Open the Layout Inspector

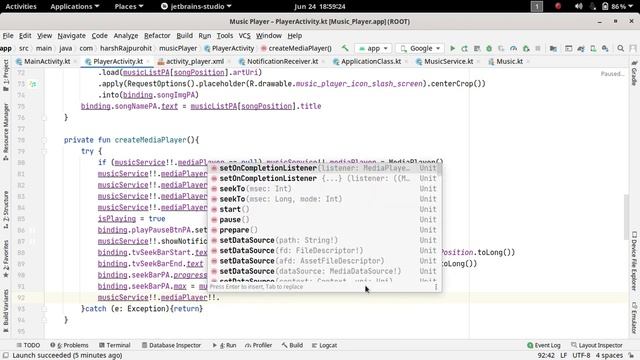[597, 345]
